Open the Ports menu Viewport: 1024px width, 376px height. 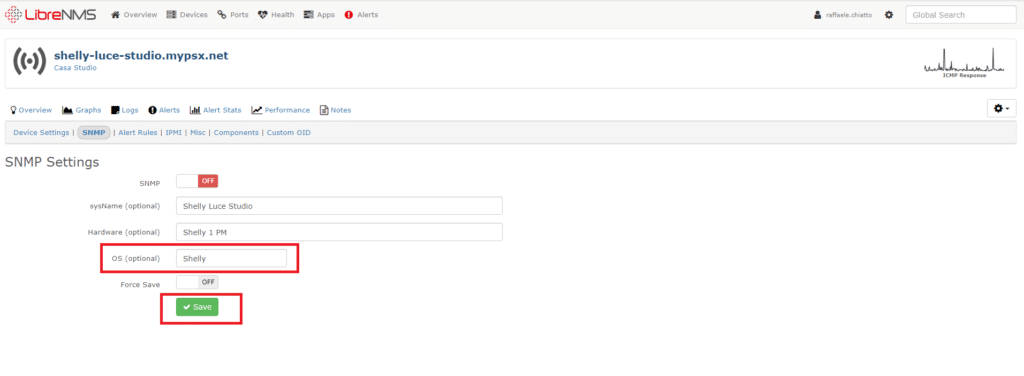232,14
